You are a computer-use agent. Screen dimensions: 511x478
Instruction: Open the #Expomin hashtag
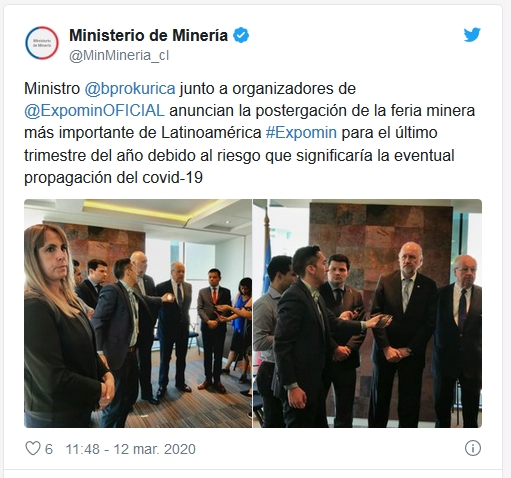tap(301, 133)
